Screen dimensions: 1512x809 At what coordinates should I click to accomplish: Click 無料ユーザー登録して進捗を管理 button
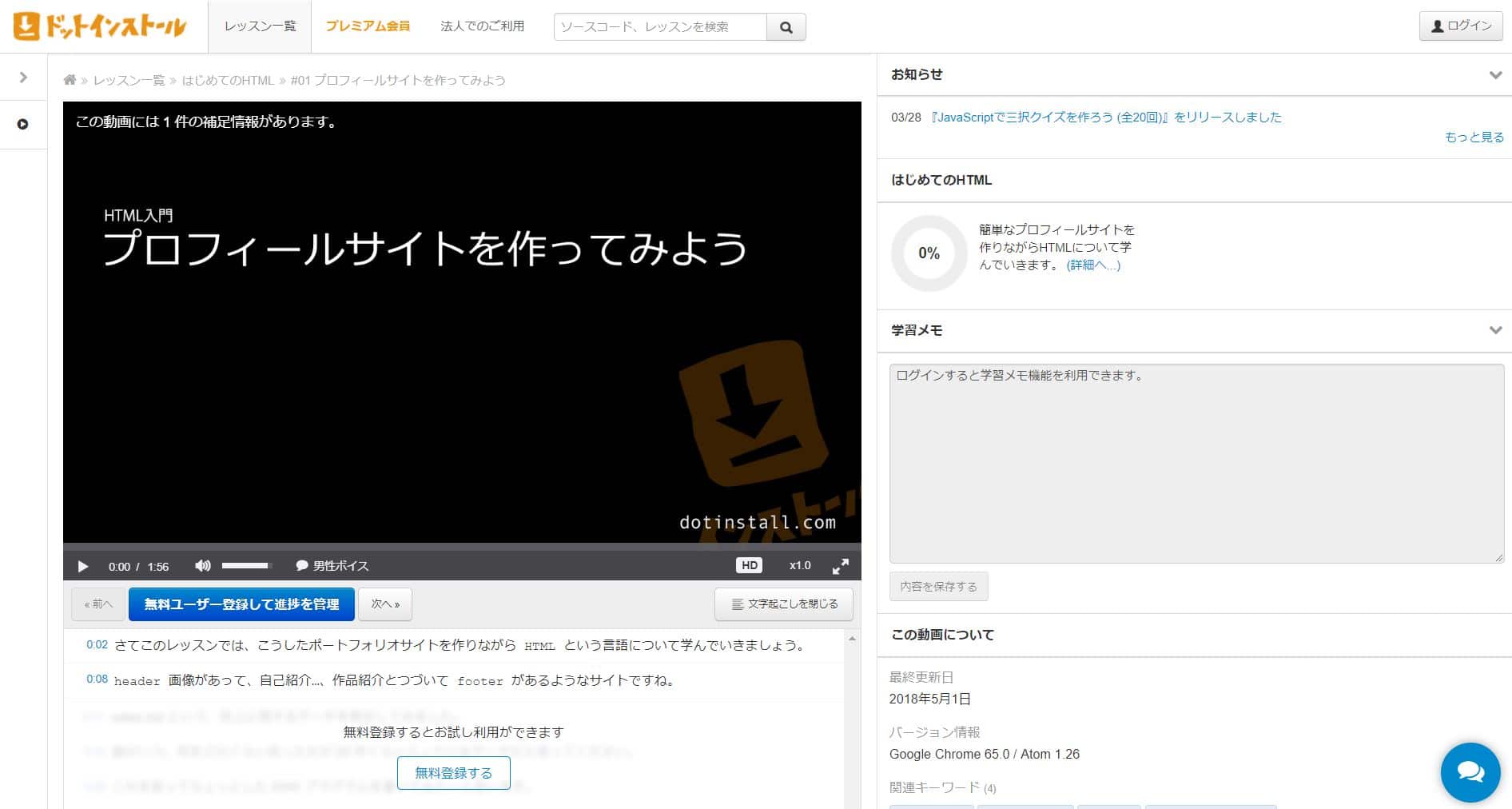(x=241, y=604)
